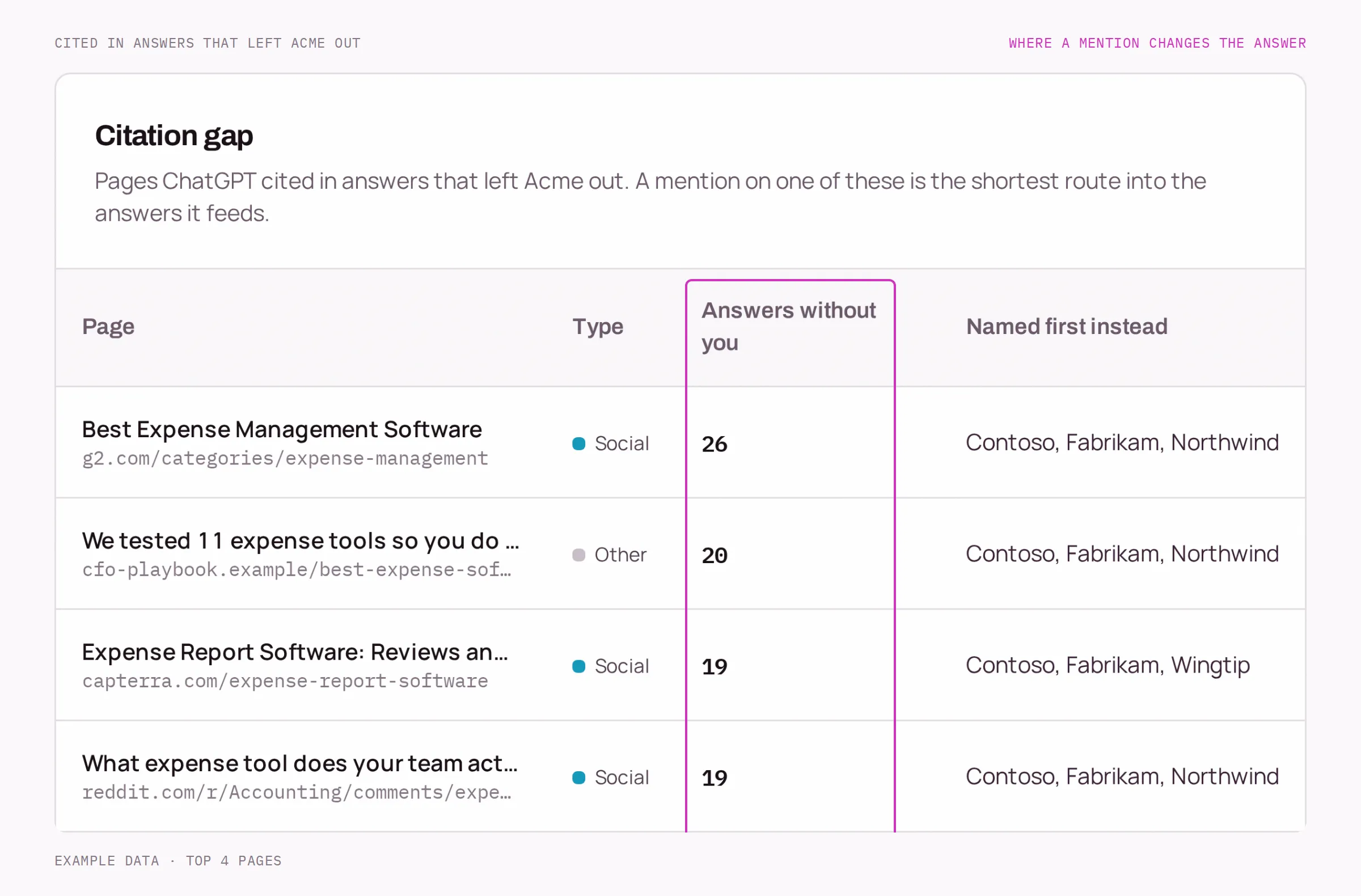Viewport: 1361px width, 896px height.
Task: Click "Contoso, Fabrikam, Northwind" in the g2.com row
Action: coord(1122,442)
